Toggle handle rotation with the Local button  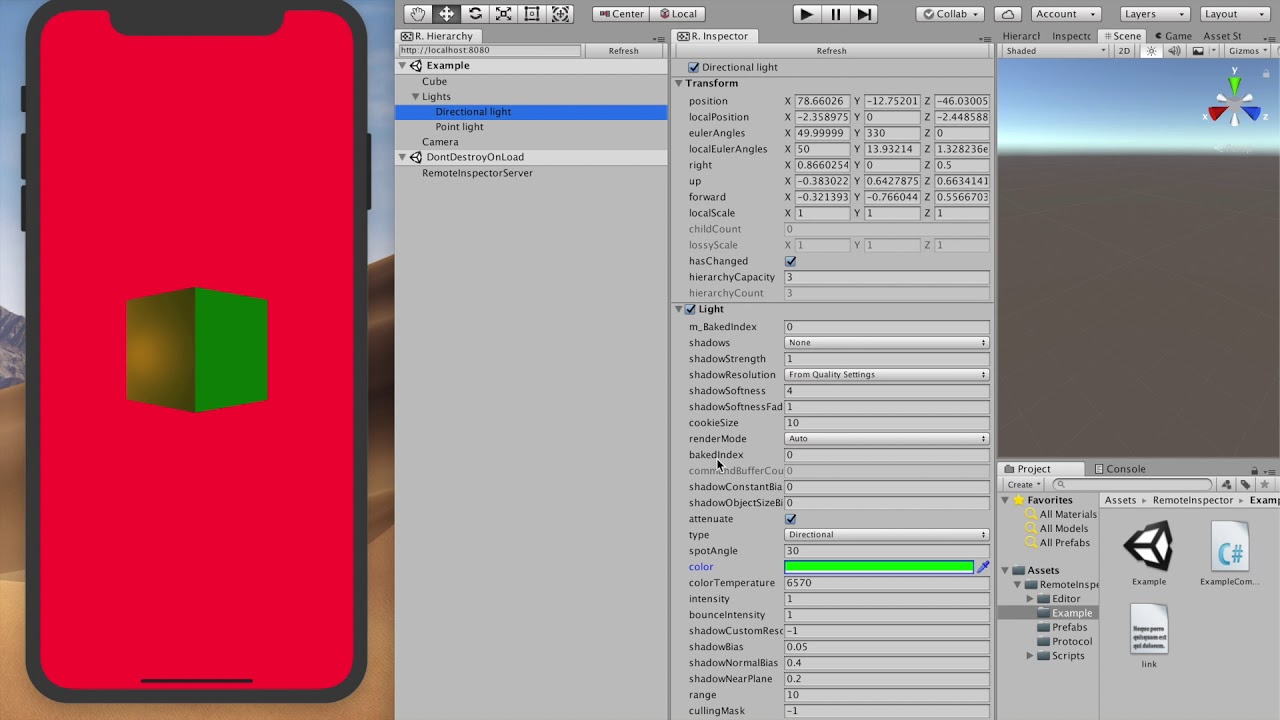(677, 14)
